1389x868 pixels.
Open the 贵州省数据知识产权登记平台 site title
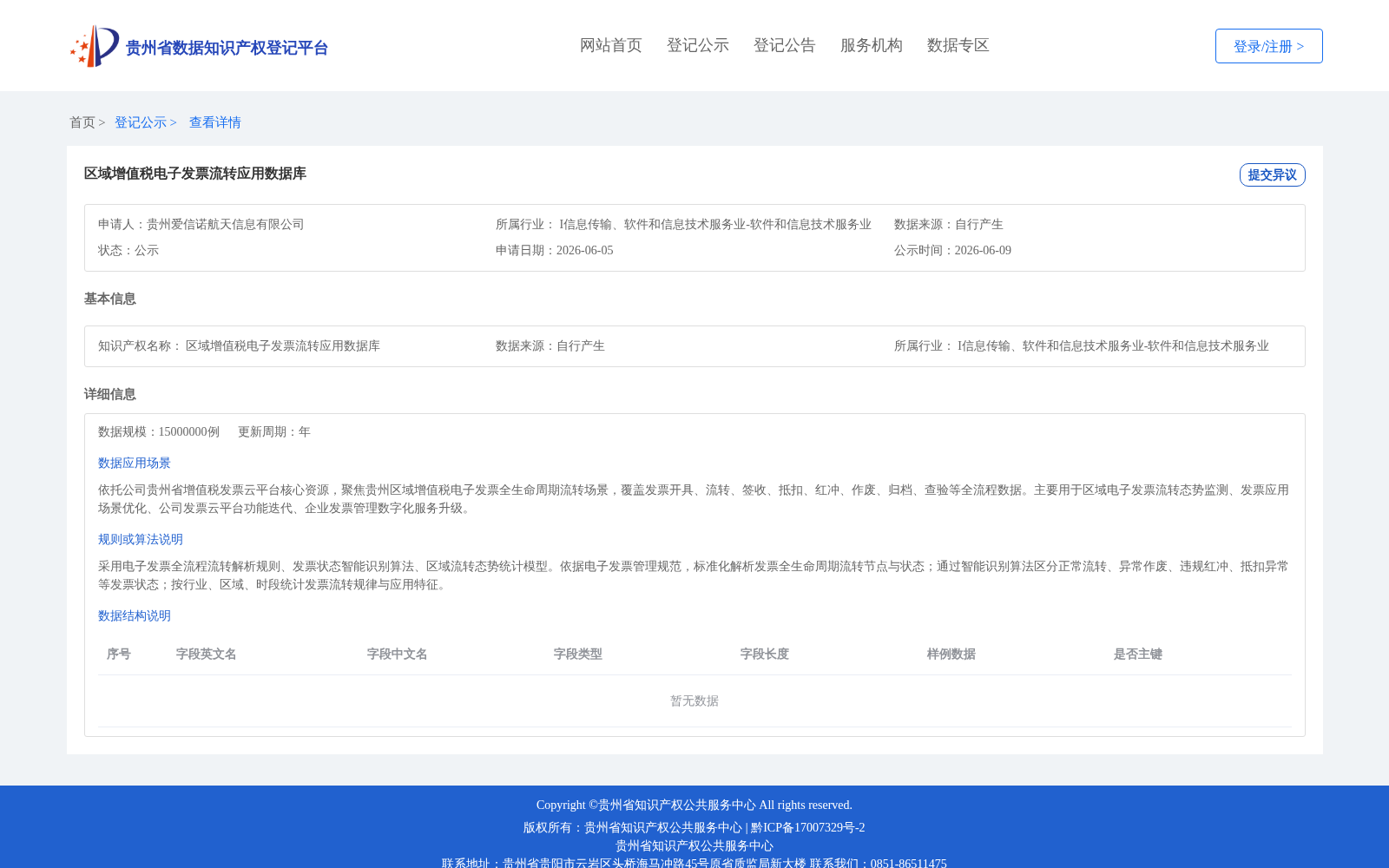point(227,48)
